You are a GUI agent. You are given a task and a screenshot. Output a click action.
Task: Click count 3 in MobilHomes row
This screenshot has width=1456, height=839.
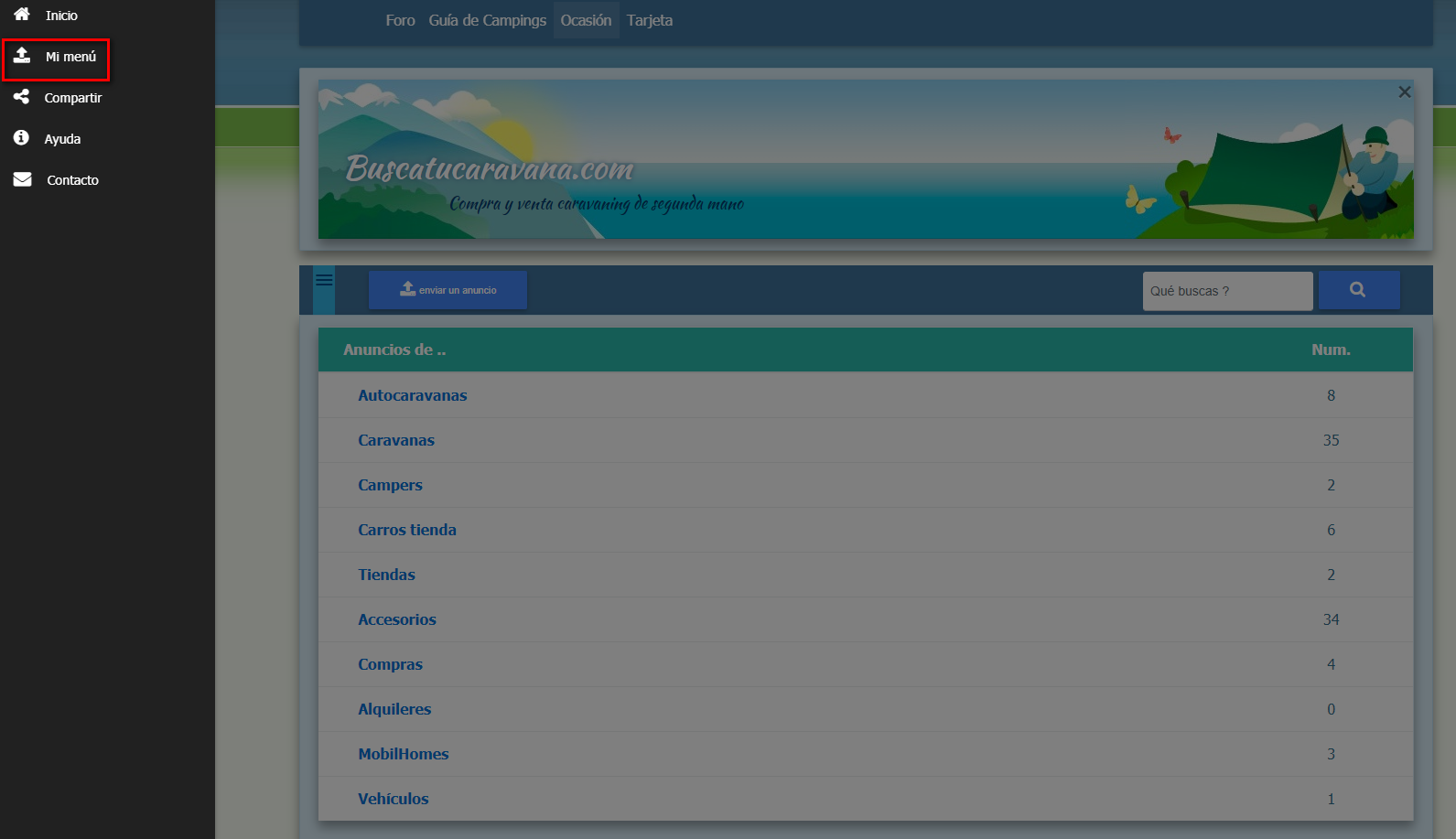(x=1331, y=754)
